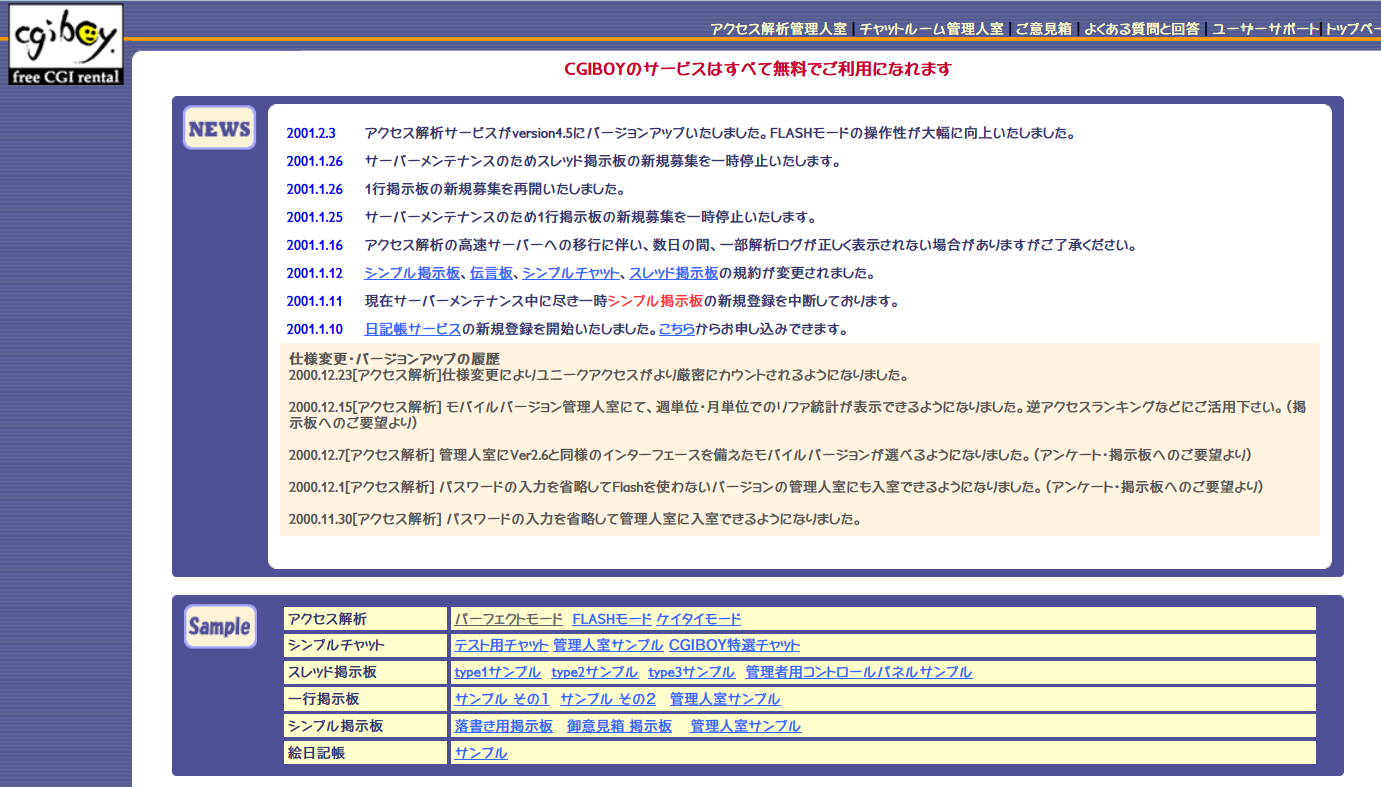
Task: Open the ケイタイモード sample link
Action: click(698, 619)
